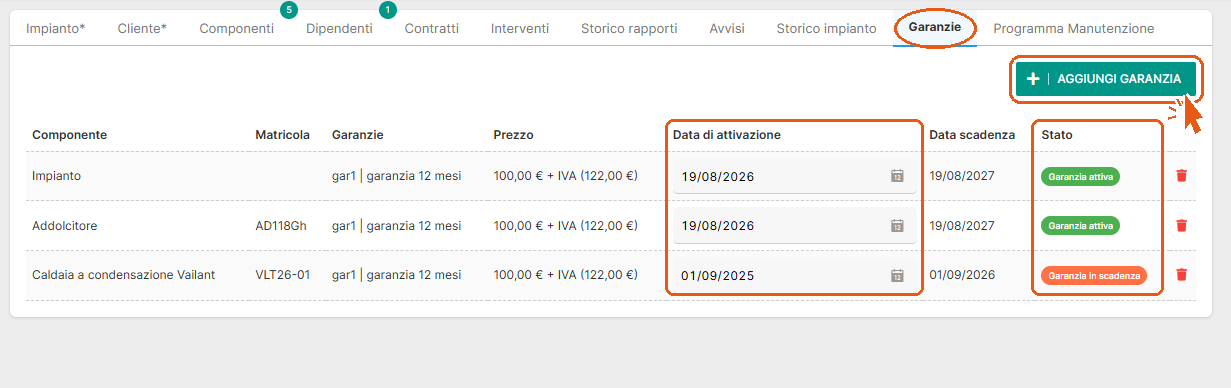Click gar1 warranty text in Caldaia Vaillant row
1231x388 pixels.
coord(397,275)
